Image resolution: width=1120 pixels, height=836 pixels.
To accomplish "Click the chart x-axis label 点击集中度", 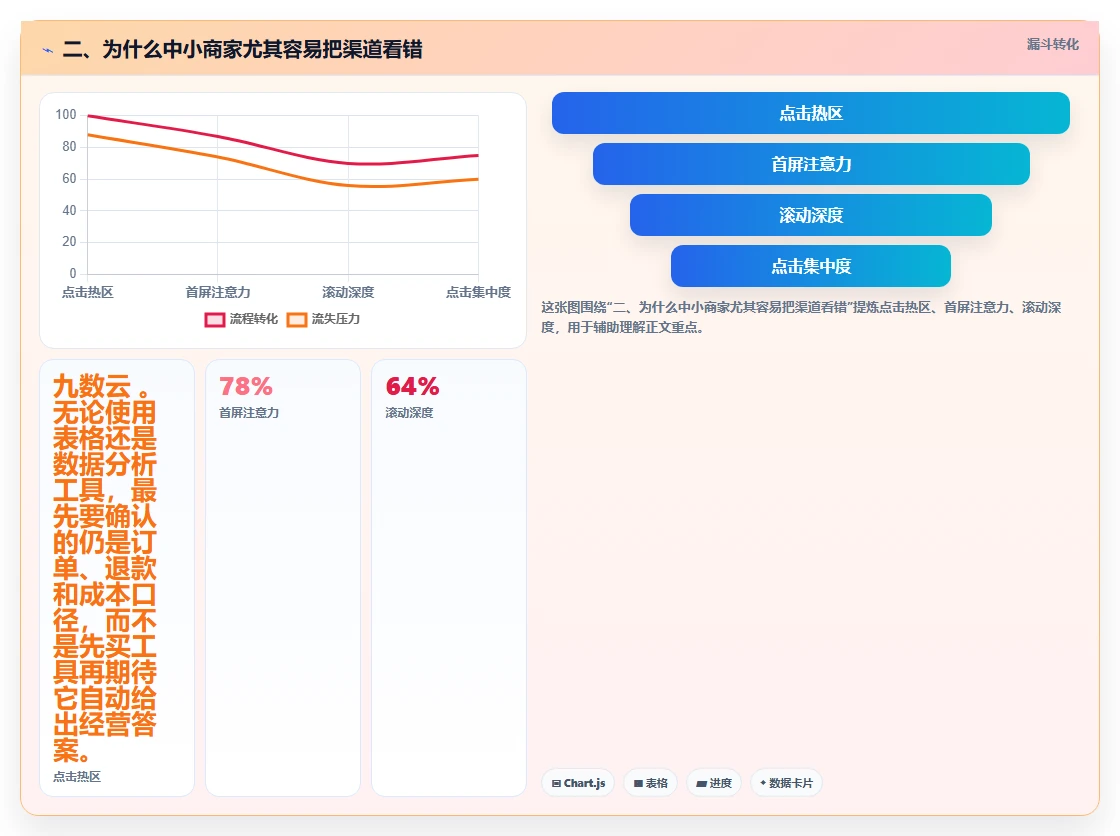I will pos(479,292).
